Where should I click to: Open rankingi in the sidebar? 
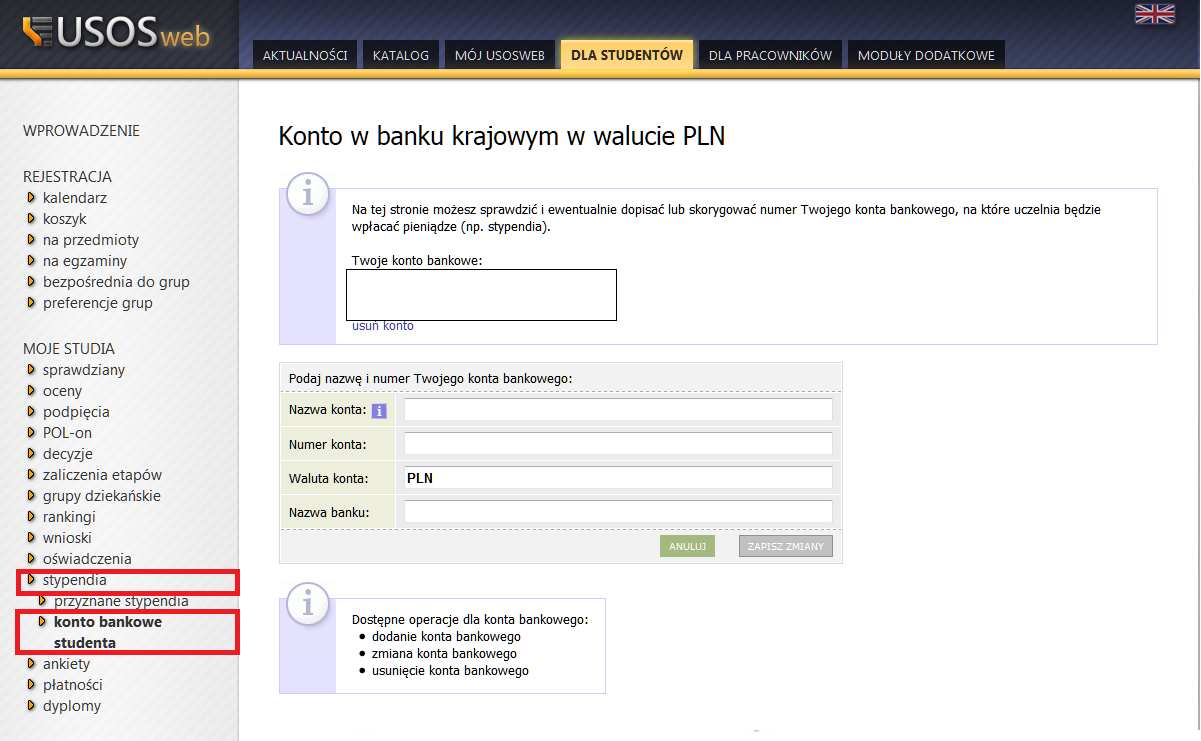pos(69,517)
